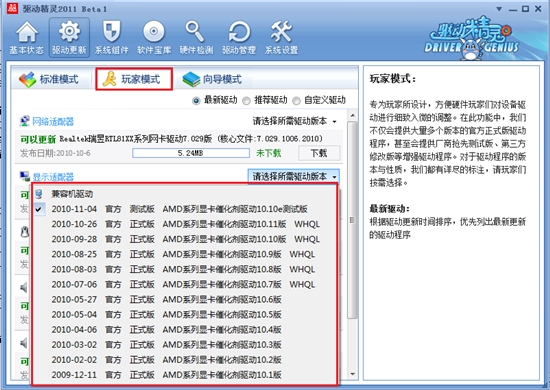Click the 玩家模式: heading in info panel

coord(393,79)
